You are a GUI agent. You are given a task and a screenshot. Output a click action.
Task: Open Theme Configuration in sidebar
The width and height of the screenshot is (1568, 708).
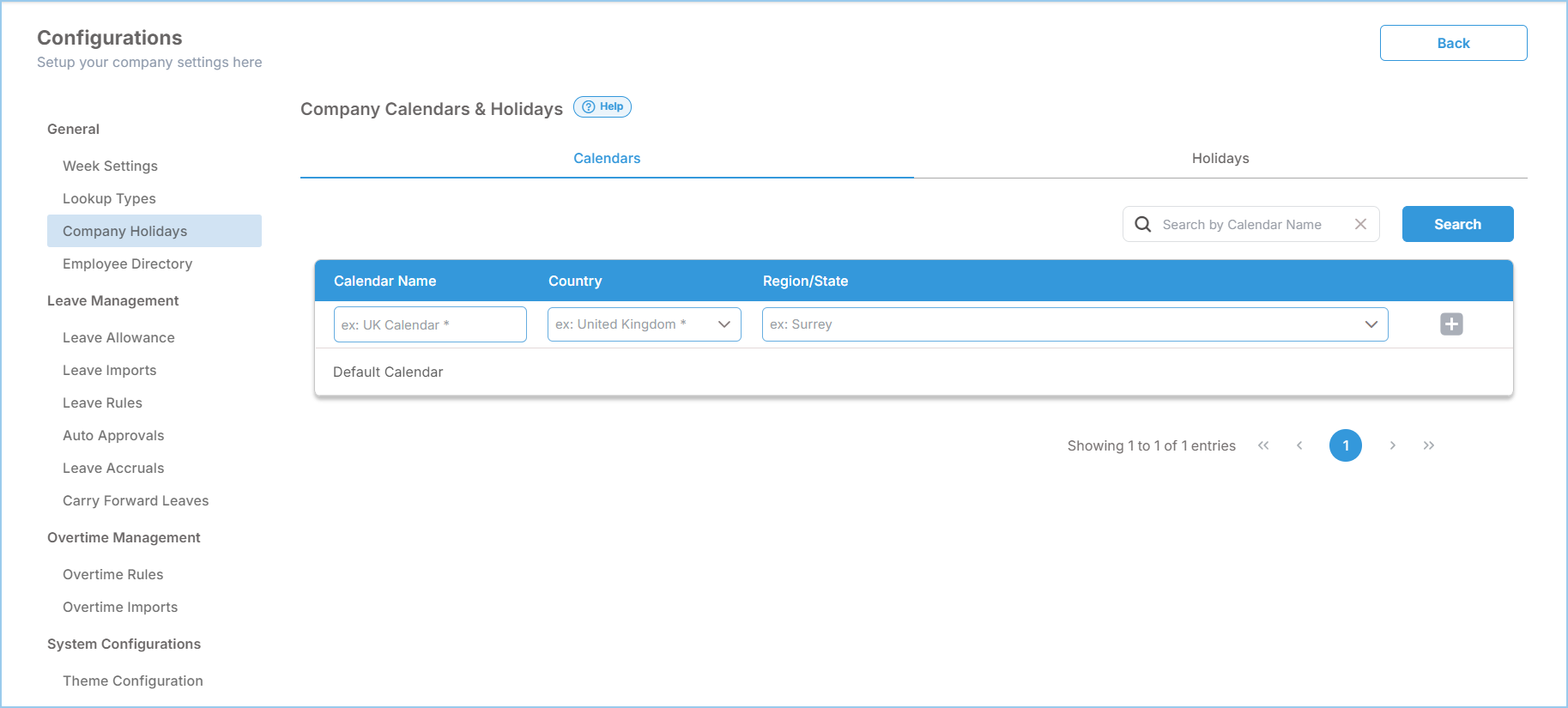point(133,681)
